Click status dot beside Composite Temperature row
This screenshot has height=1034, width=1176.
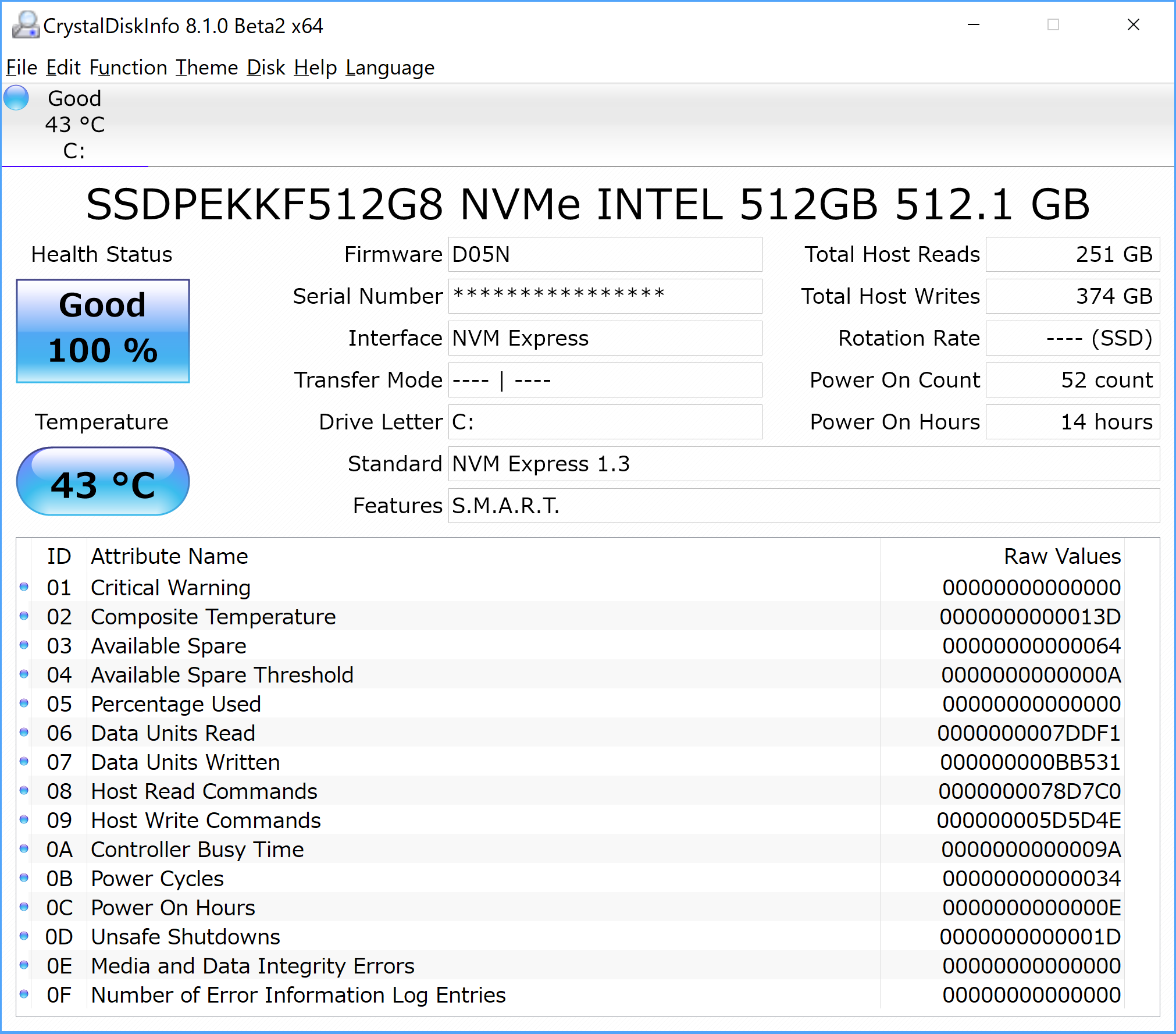pyautogui.click(x=24, y=616)
